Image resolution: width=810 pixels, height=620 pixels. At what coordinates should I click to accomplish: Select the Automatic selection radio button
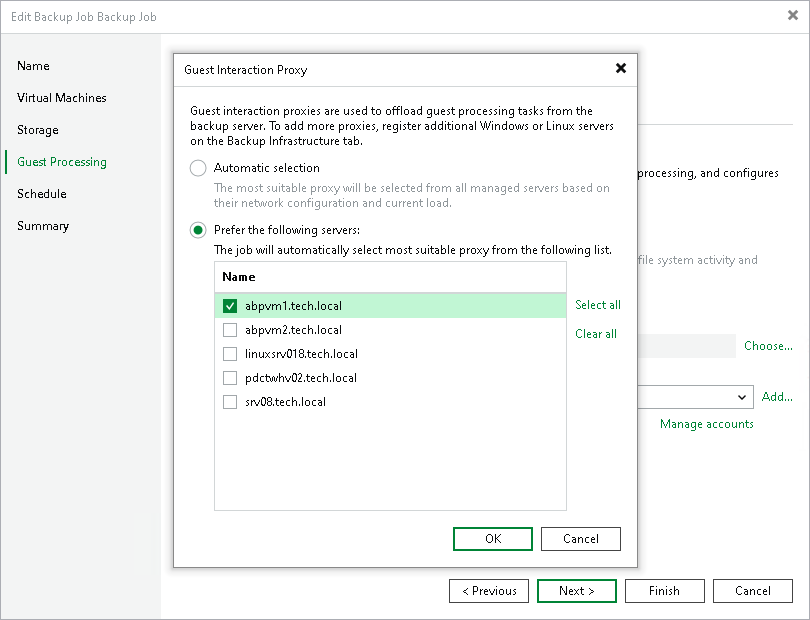pyautogui.click(x=198, y=168)
